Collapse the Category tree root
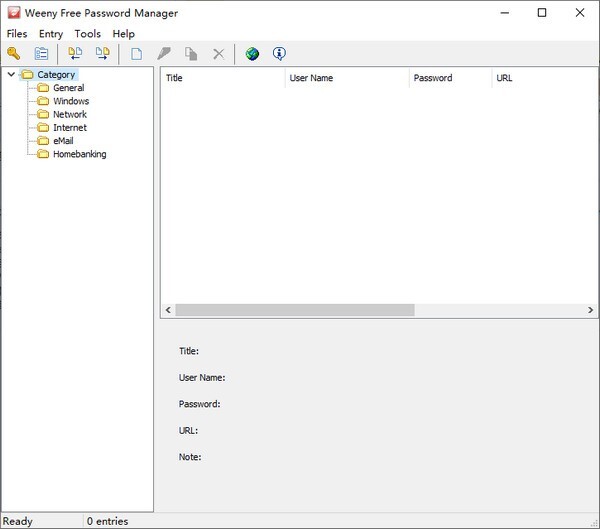Viewport: 600px width, 529px height. [11, 75]
